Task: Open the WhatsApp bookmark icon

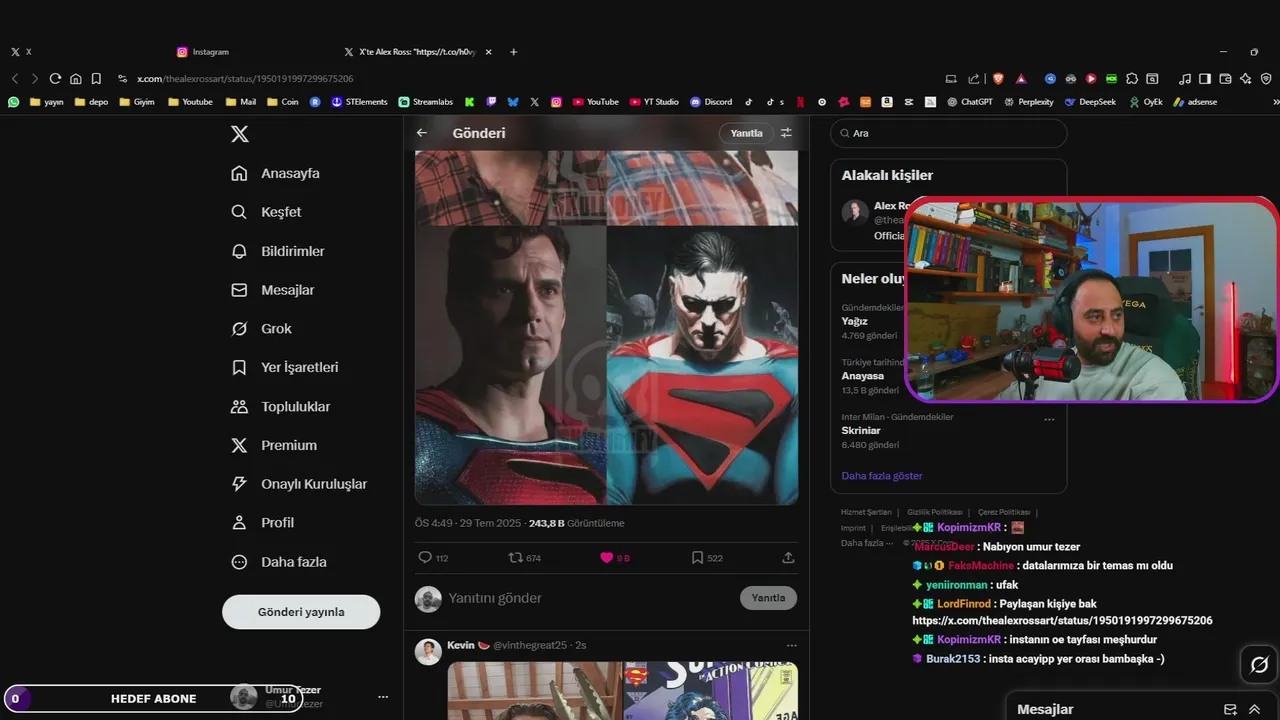Action: pyautogui.click(x=13, y=102)
